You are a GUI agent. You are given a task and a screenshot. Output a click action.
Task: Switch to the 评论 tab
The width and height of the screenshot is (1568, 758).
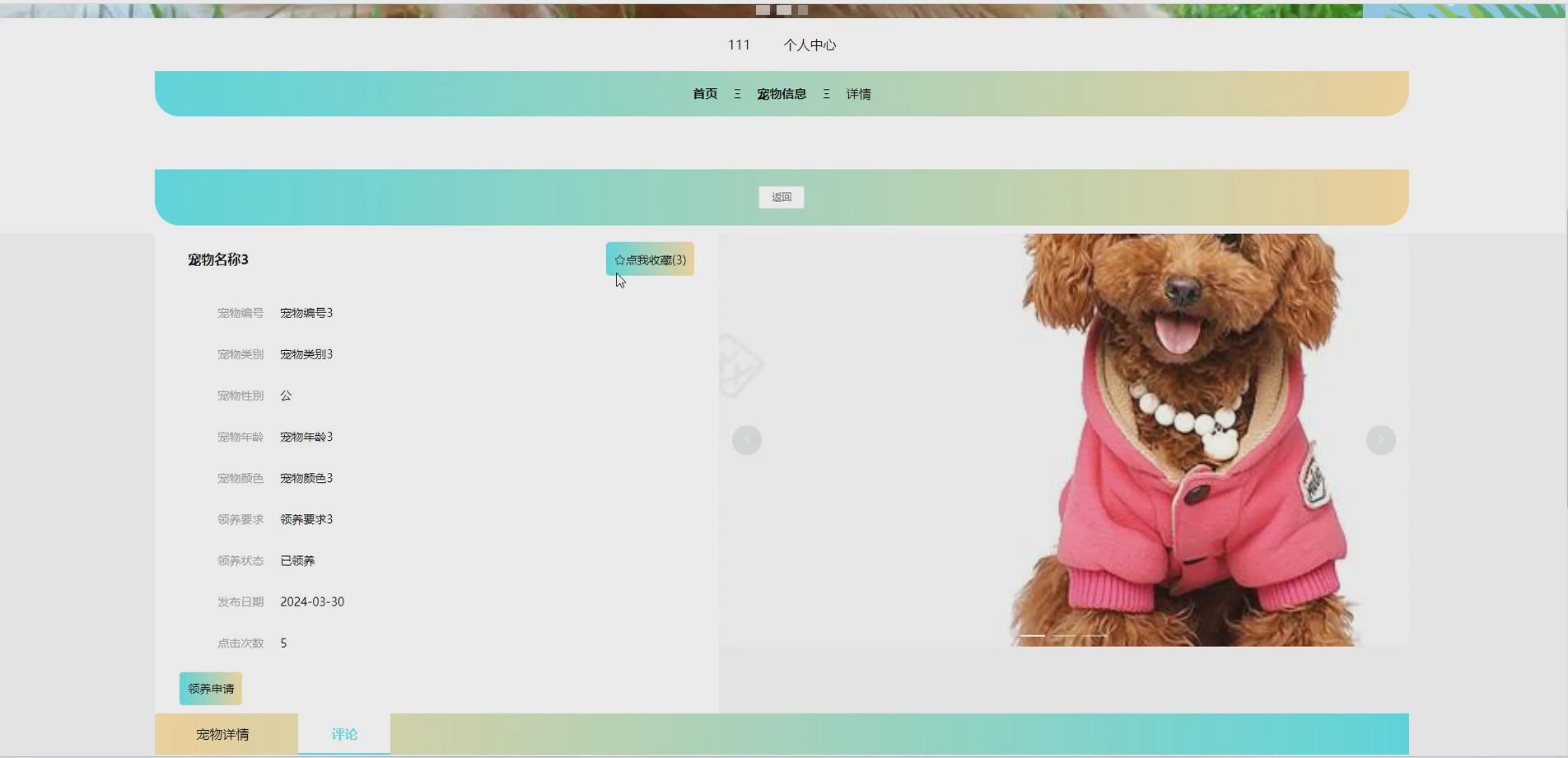(344, 733)
